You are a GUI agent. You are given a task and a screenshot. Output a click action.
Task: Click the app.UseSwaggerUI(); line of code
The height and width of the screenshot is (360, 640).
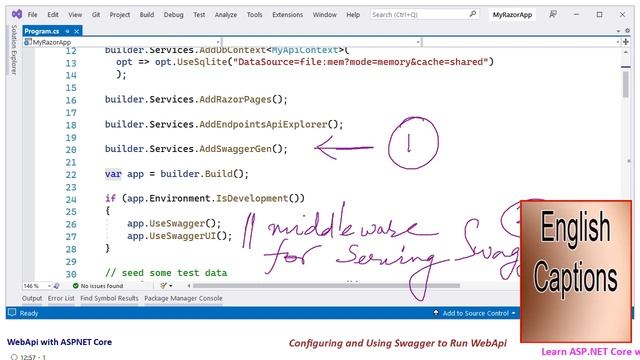180,236
